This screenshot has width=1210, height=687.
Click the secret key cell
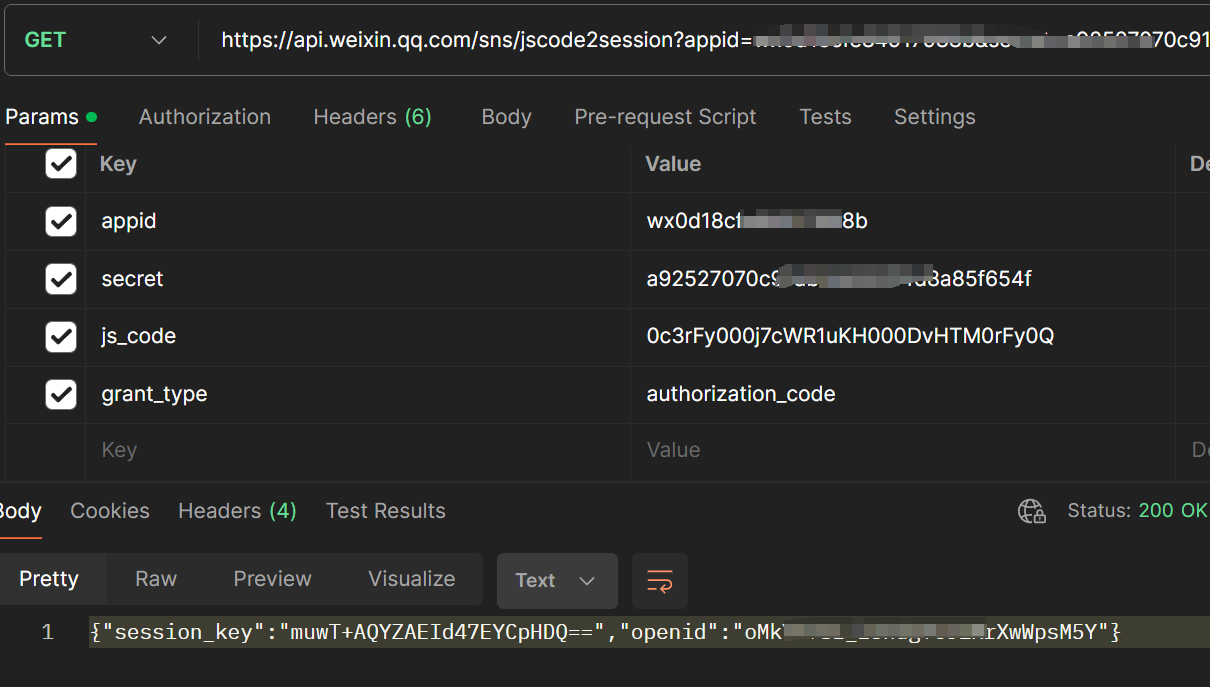(358, 279)
